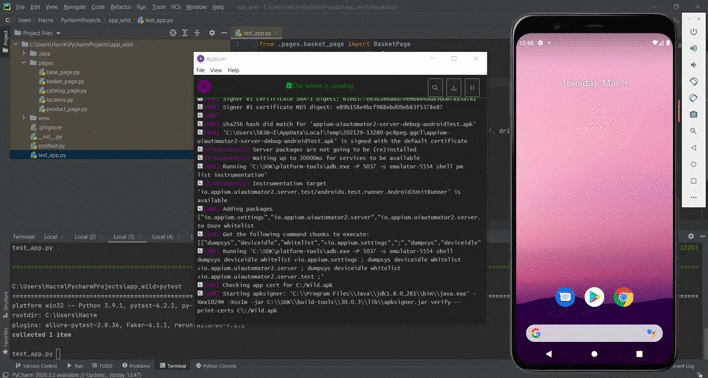
Task: Toggle the Favorites side tool window
Action: pyautogui.click(x=5, y=341)
